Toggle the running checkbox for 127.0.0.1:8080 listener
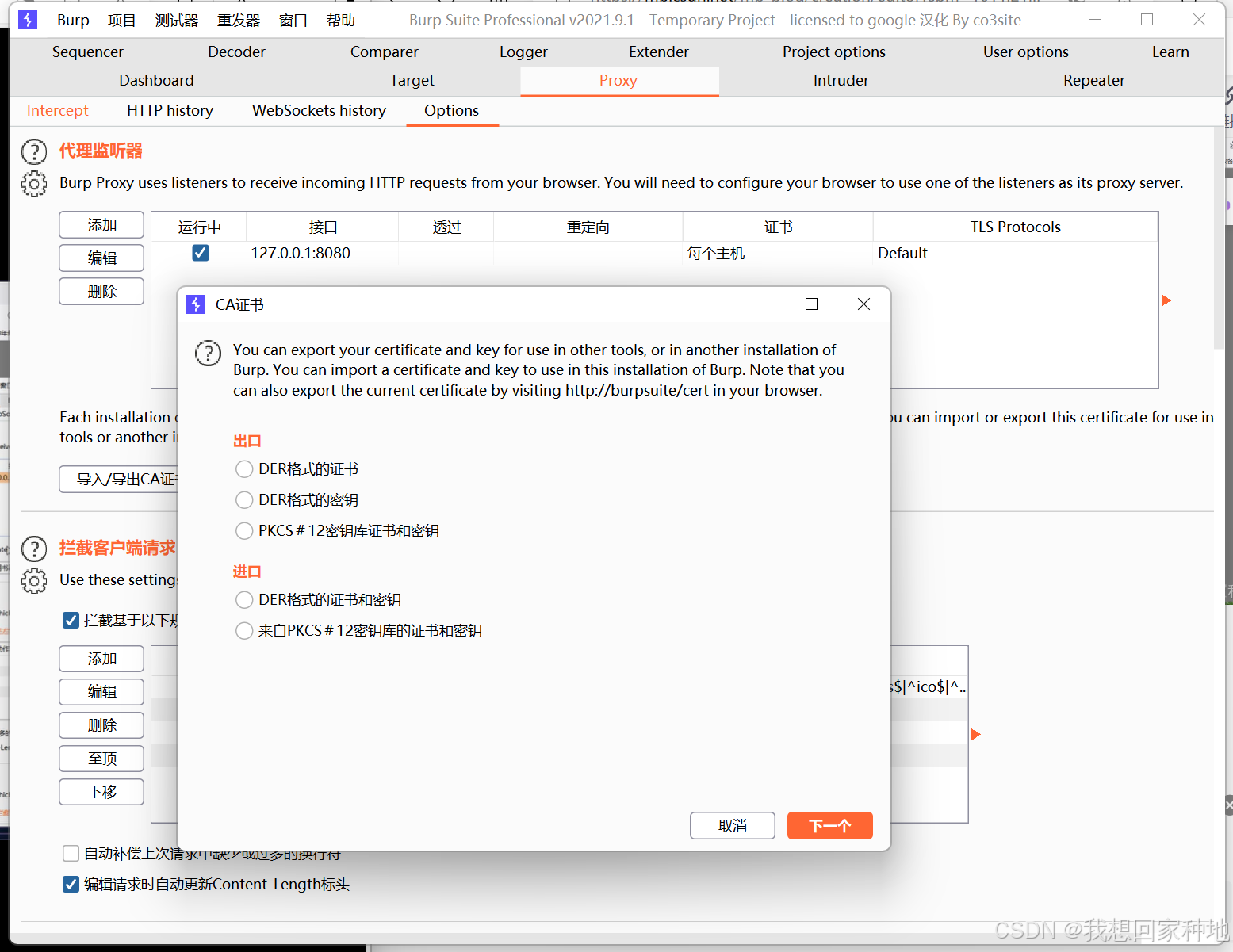 click(201, 253)
